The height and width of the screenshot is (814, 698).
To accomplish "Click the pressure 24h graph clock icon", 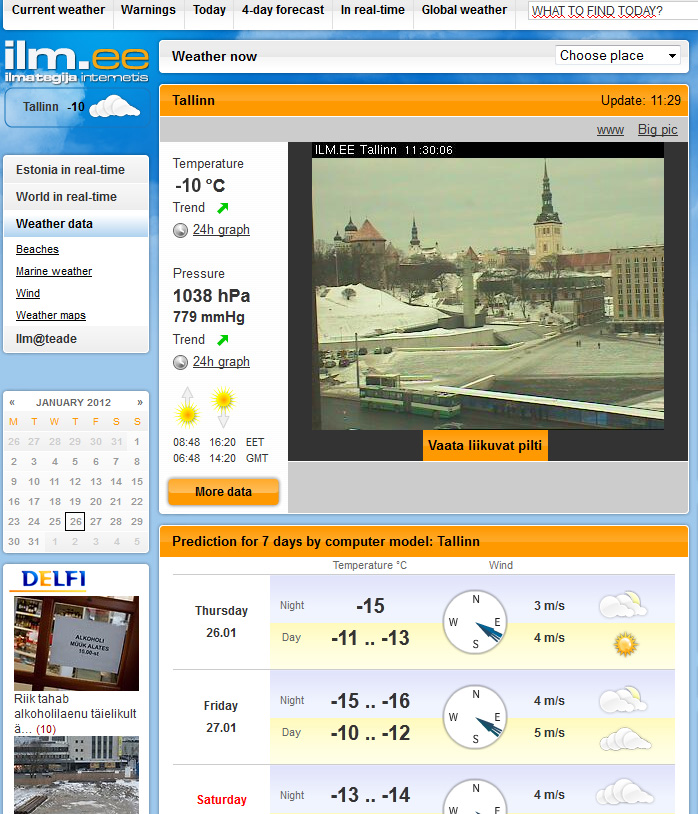I will coord(180,362).
